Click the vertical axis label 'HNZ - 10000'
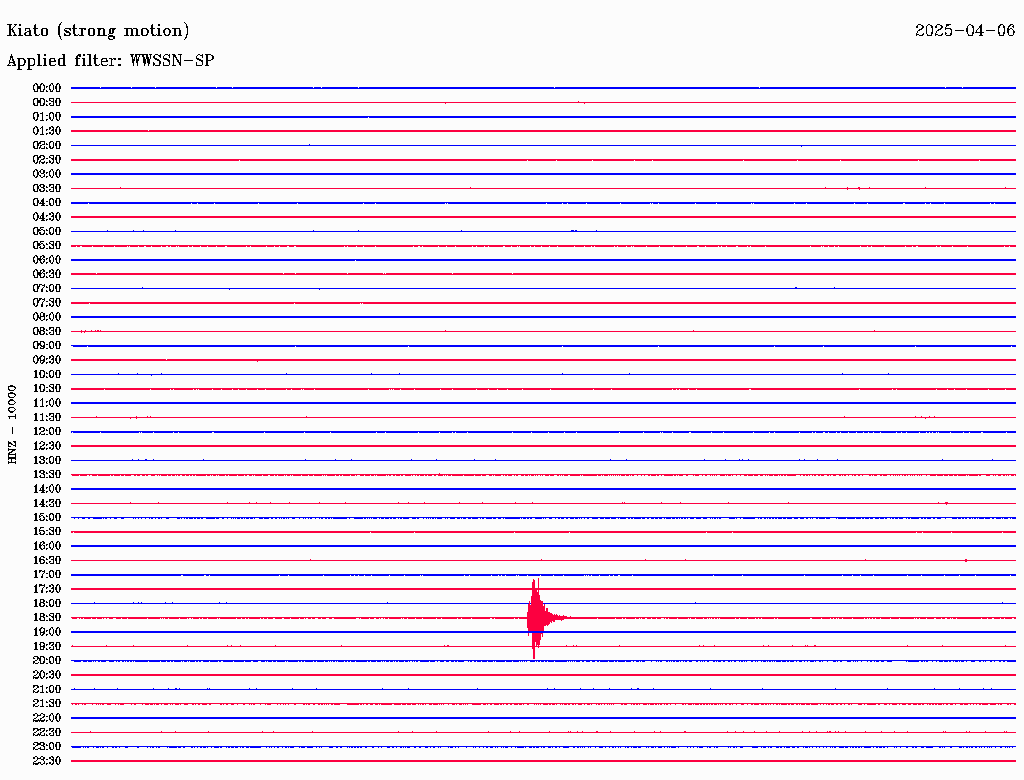Screen dimensions: 1024x780 click(12, 425)
